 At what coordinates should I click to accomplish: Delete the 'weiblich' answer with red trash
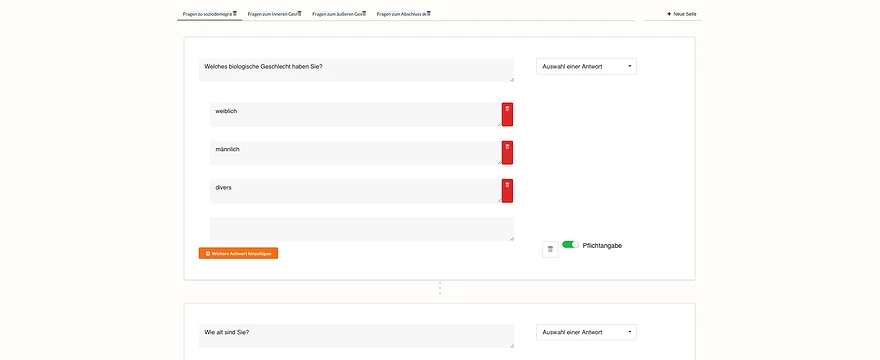click(507, 115)
